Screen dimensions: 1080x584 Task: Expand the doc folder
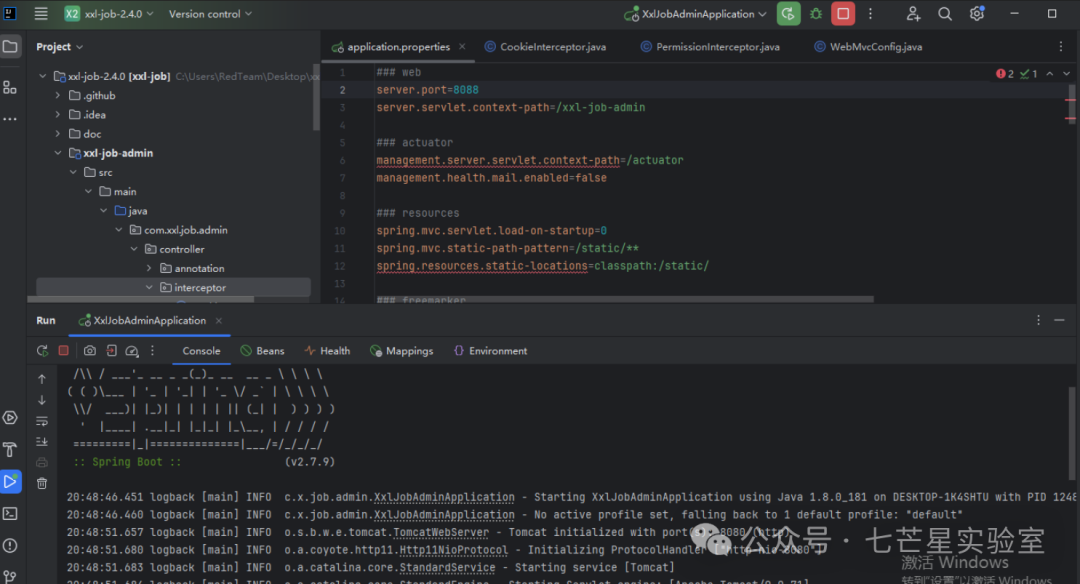point(58,134)
